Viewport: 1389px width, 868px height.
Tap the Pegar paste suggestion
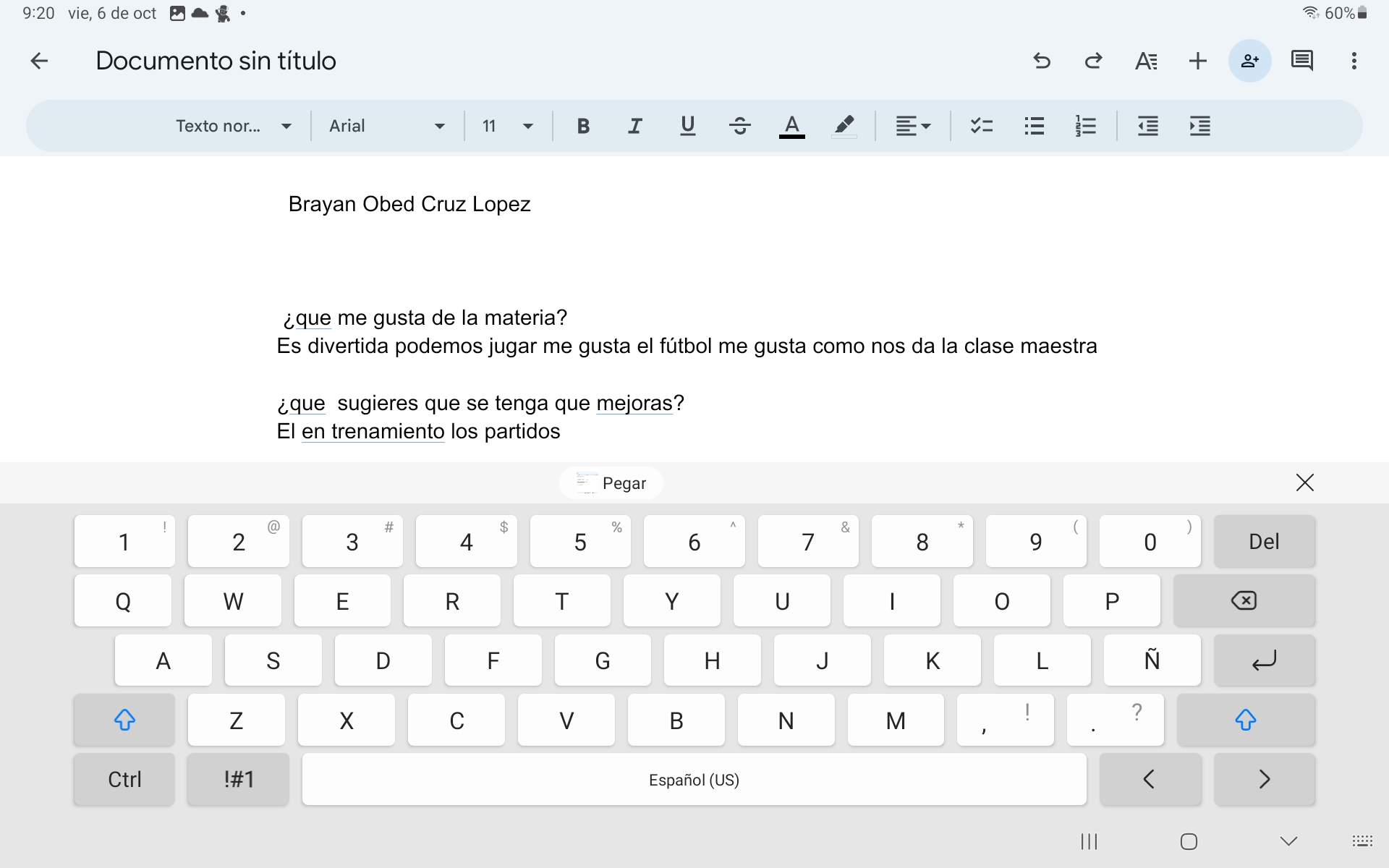pyautogui.click(x=611, y=482)
